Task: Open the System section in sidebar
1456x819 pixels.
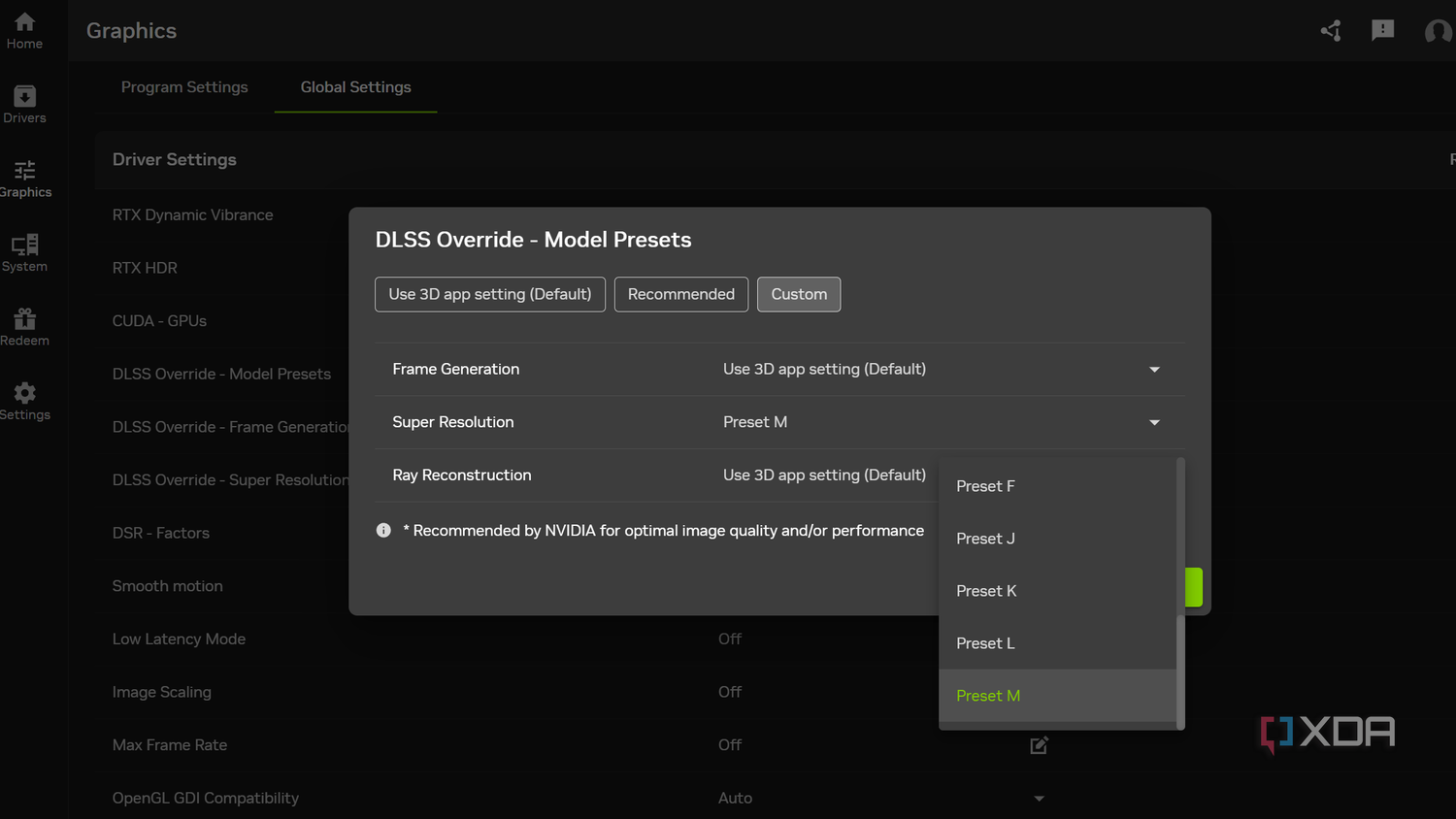Action: tap(24, 253)
